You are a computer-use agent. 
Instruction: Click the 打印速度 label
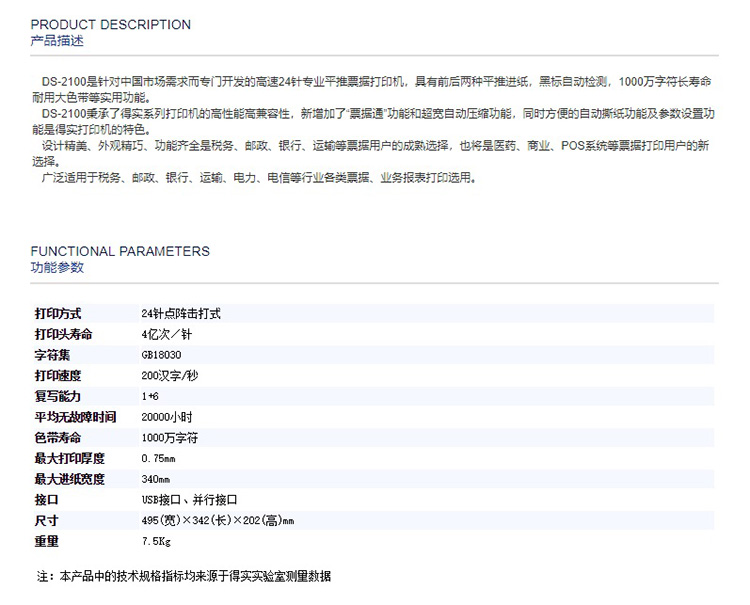tap(58, 375)
